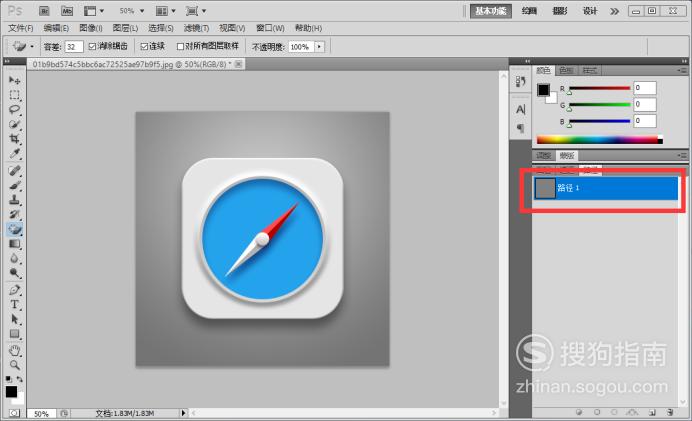Select the Gradient tool

click(x=15, y=244)
